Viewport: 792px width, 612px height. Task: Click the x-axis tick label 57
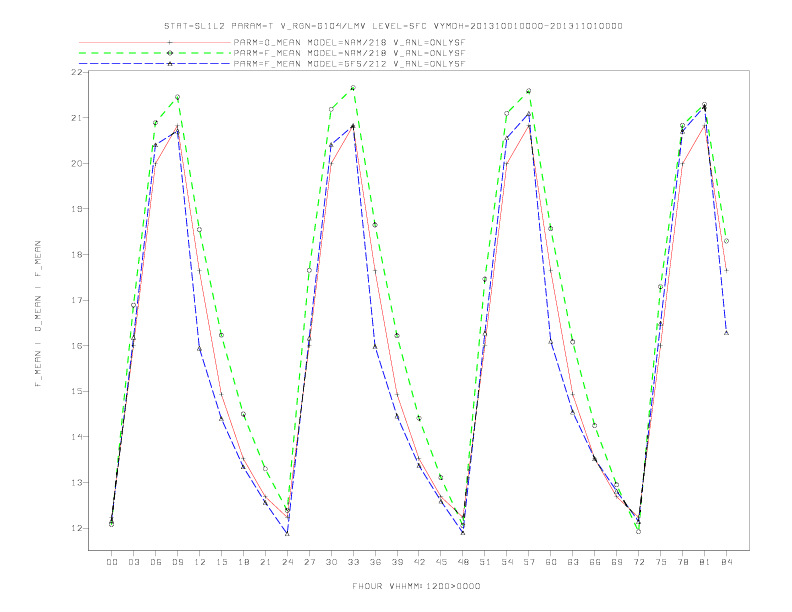pos(529,562)
